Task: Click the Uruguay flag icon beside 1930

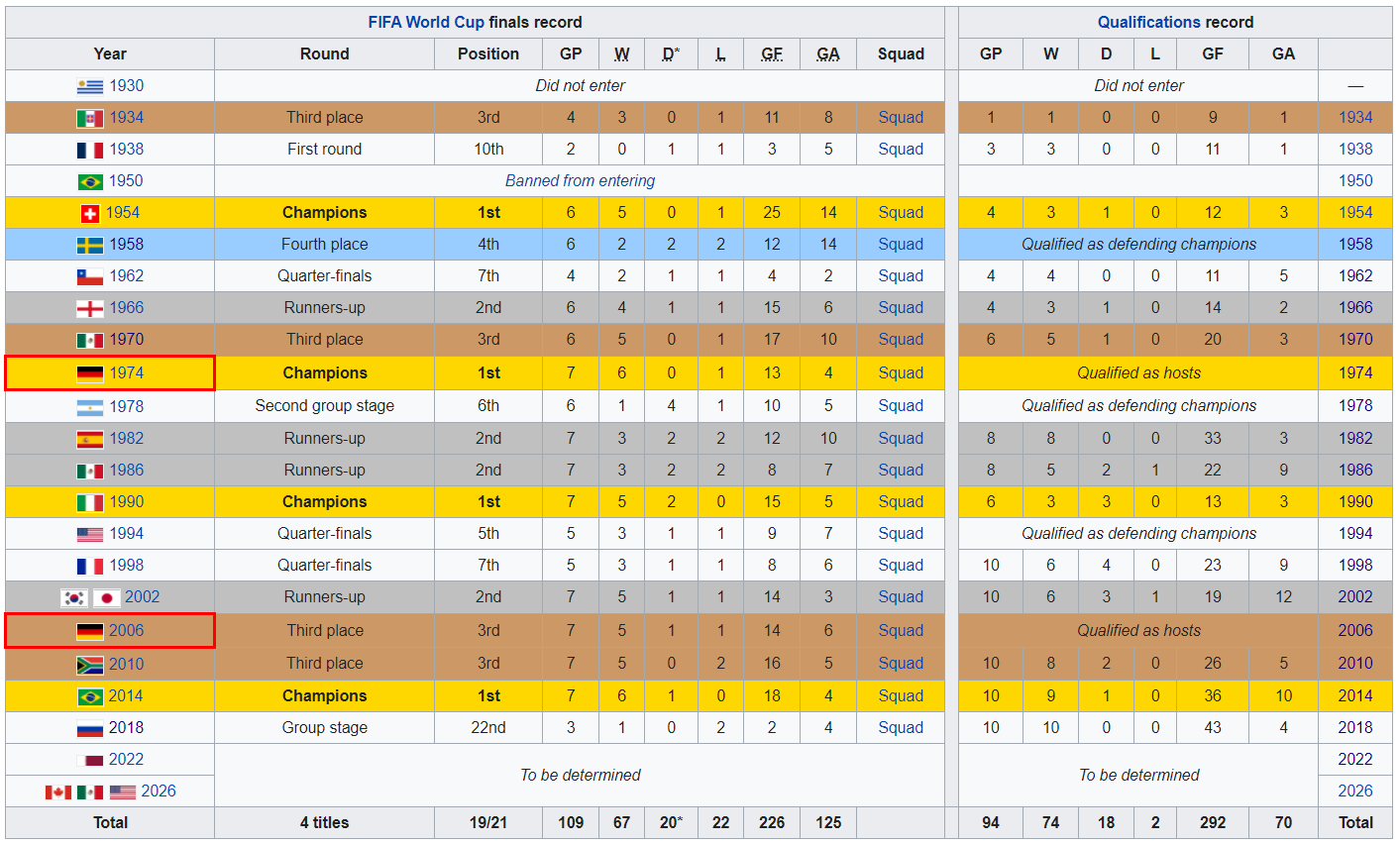Action: 90,86
